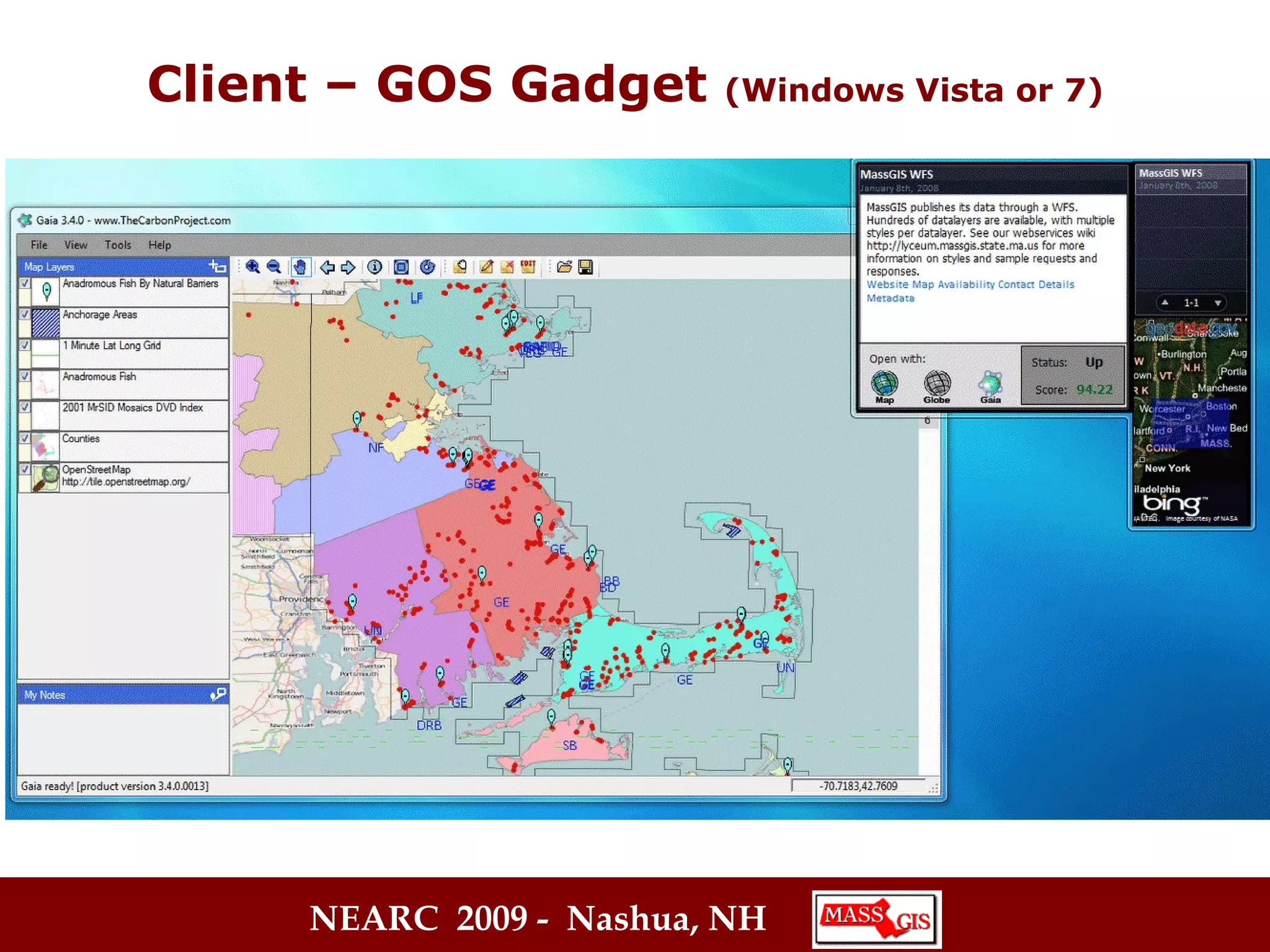
Task: Click the save floppy disk icon
Action: pyautogui.click(x=585, y=267)
